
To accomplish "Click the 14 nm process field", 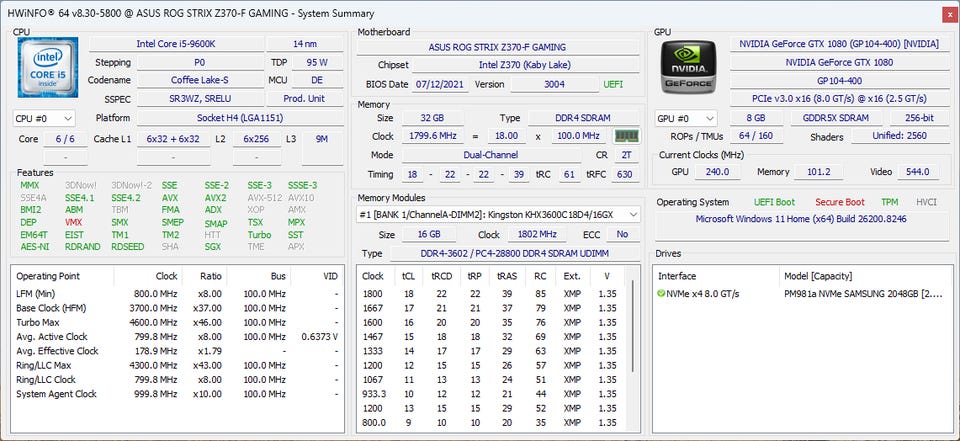I will (305, 44).
